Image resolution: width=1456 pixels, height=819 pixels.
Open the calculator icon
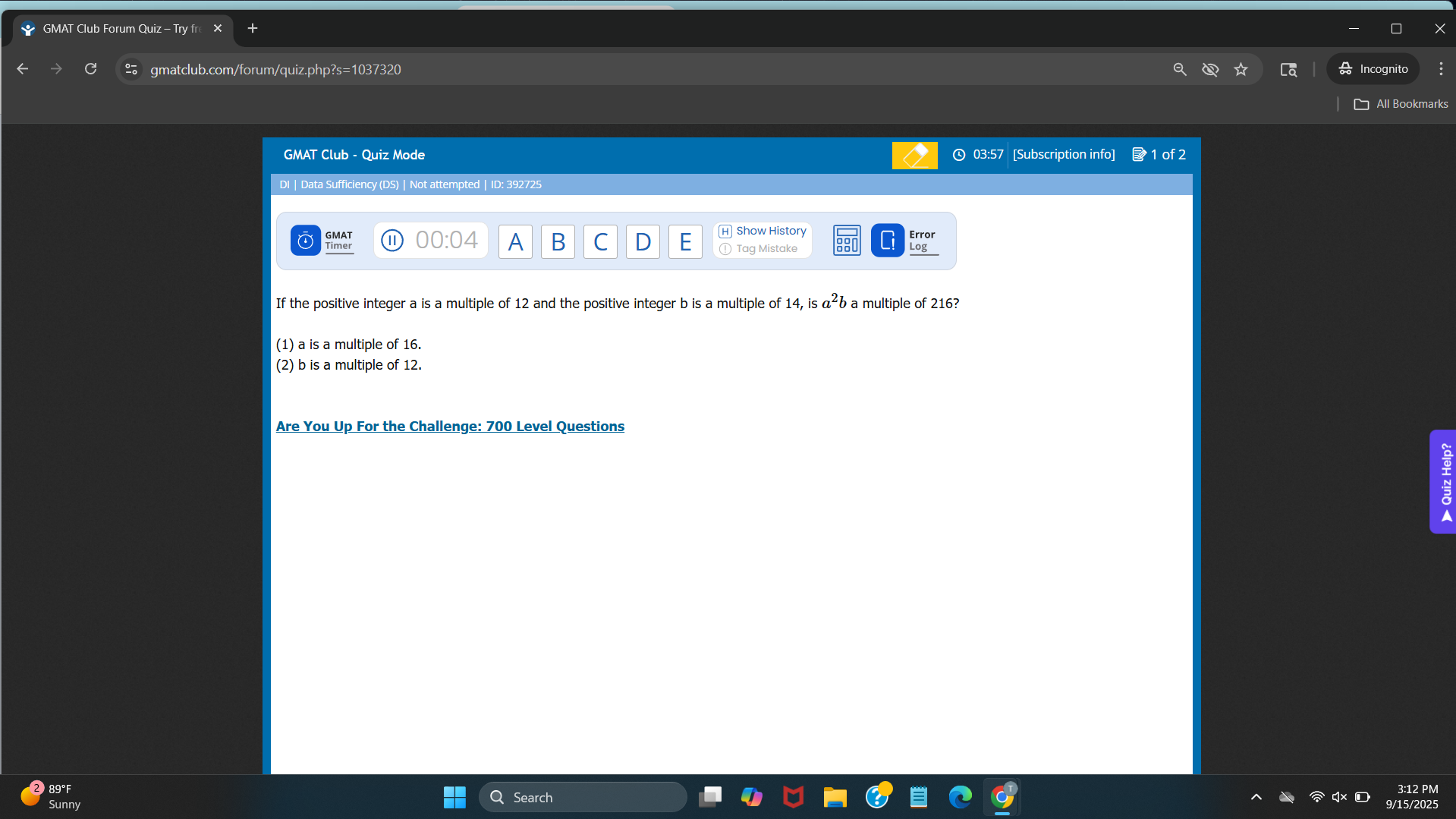[847, 241]
